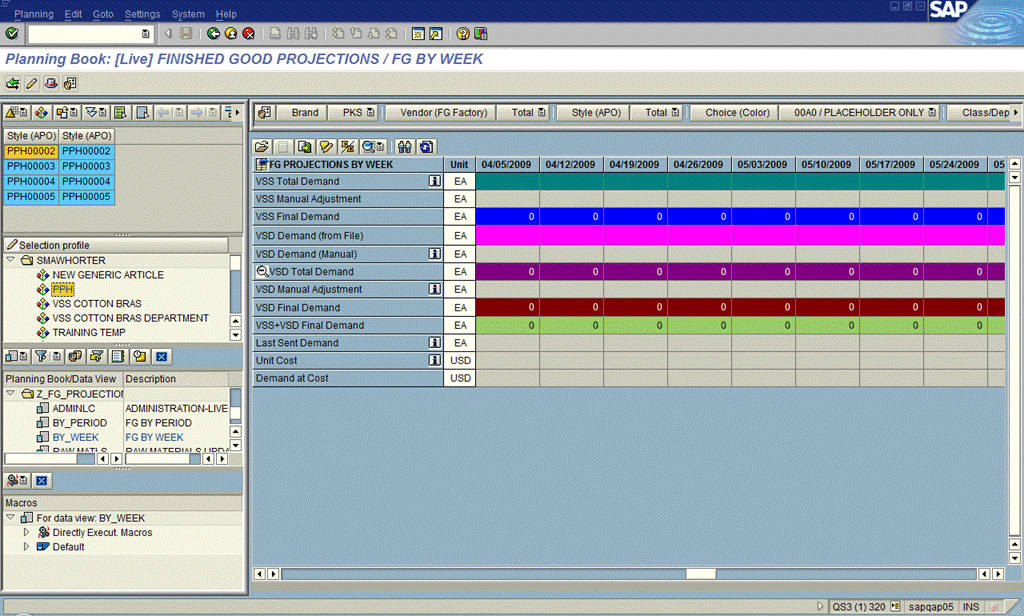
Task: Click the info icon on VSD Demand (Manual) row
Action: pyautogui.click(x=434, y=253)
